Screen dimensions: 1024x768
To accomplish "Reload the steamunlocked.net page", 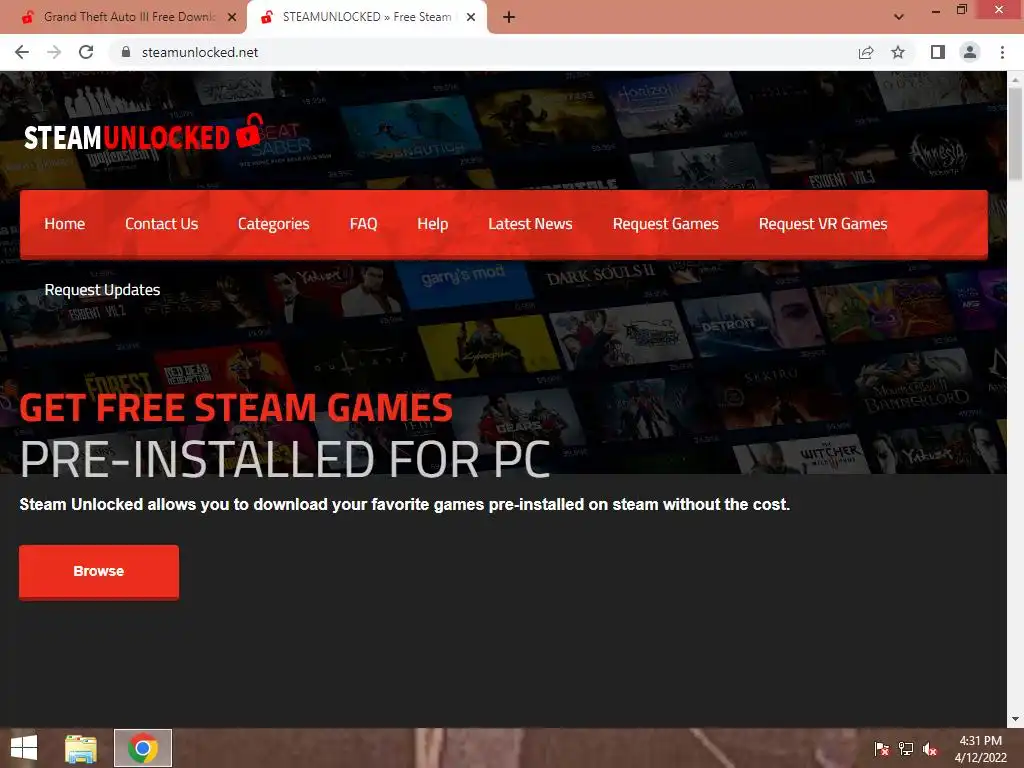I will (x=86, y=52).
